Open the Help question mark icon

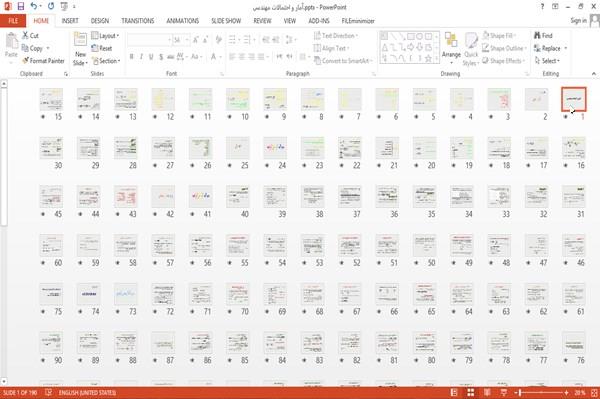click(542, 7)
